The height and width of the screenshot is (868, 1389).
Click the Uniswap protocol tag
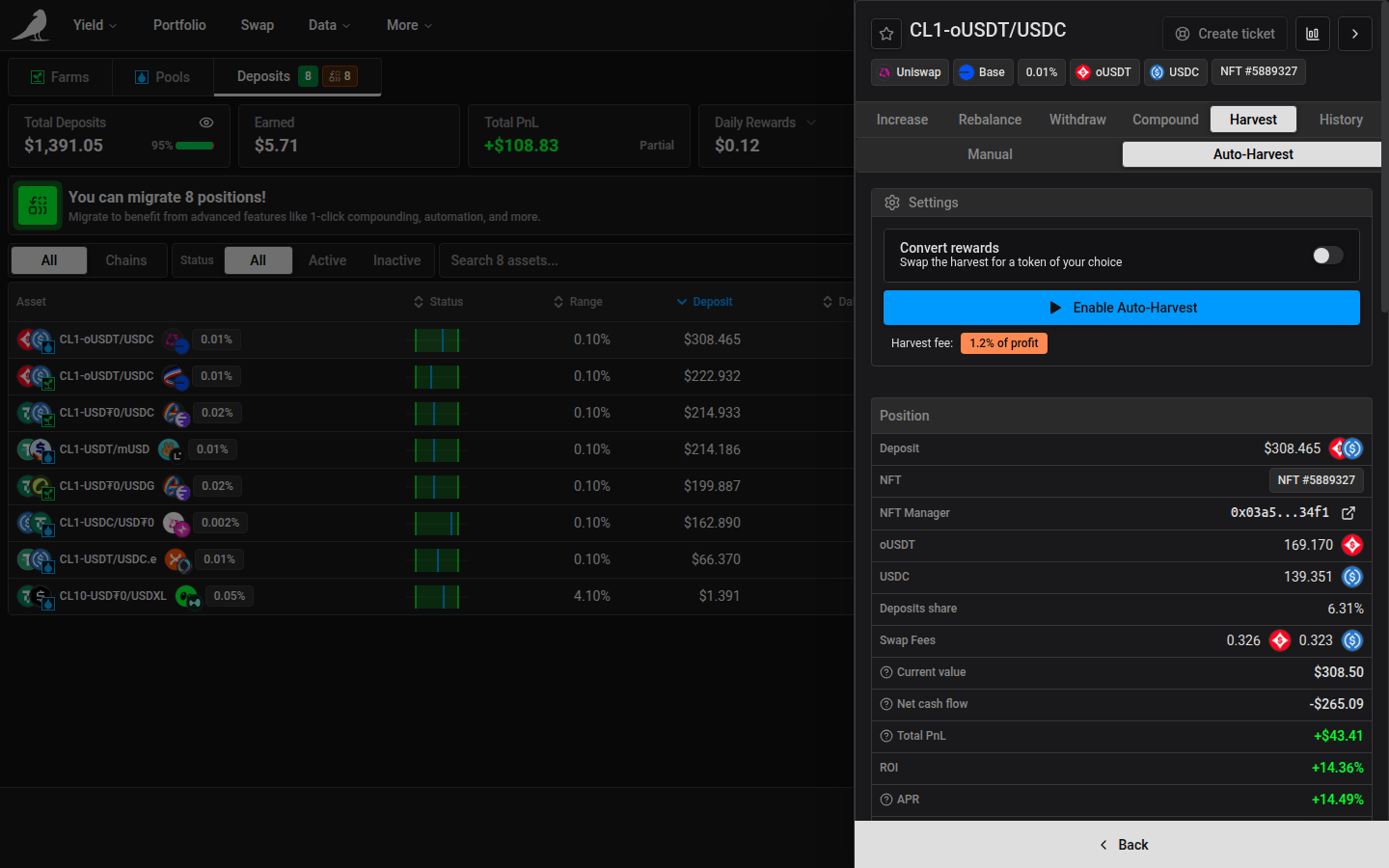910,72
